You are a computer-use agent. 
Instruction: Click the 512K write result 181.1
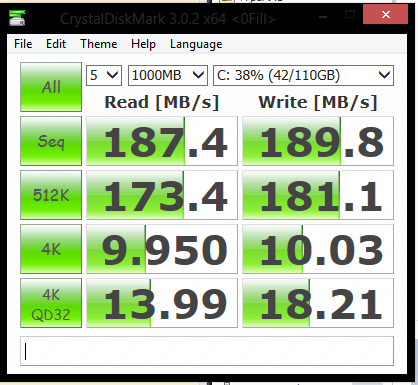[318, 195]
